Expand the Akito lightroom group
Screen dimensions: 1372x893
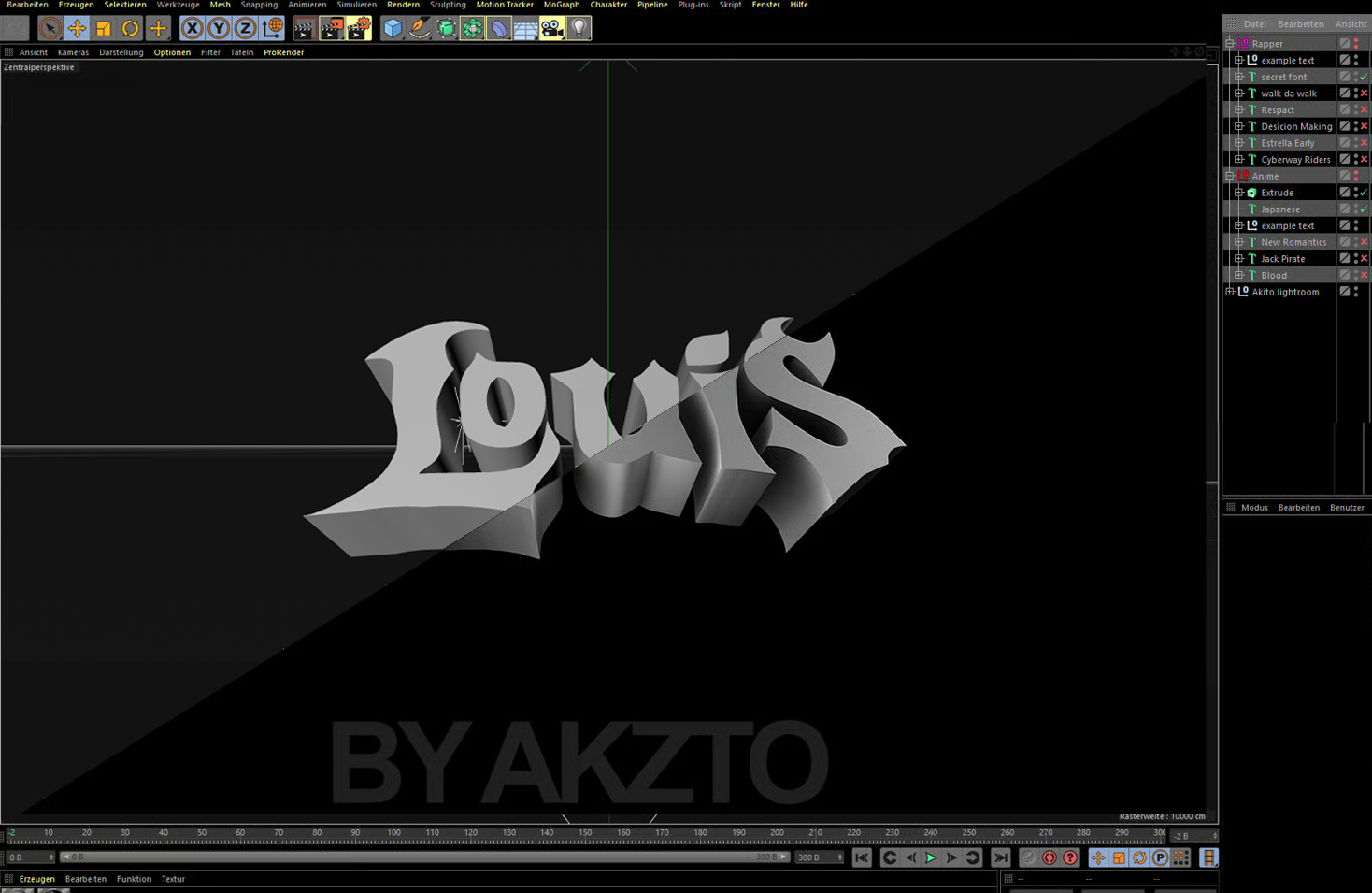point(1230,292)
